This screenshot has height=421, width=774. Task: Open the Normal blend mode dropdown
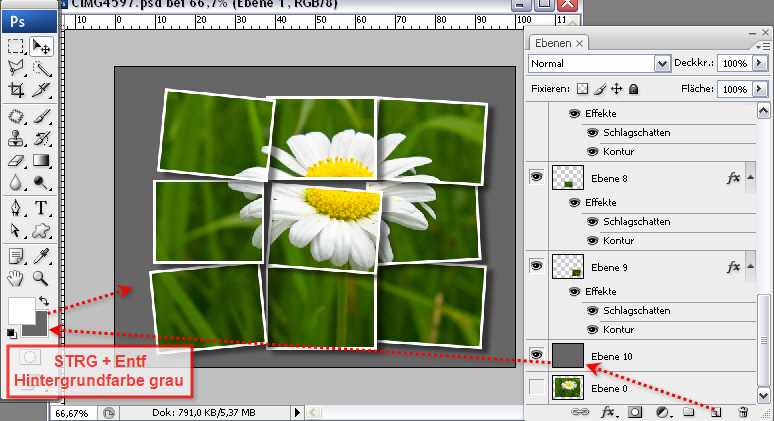coord(661,63)
